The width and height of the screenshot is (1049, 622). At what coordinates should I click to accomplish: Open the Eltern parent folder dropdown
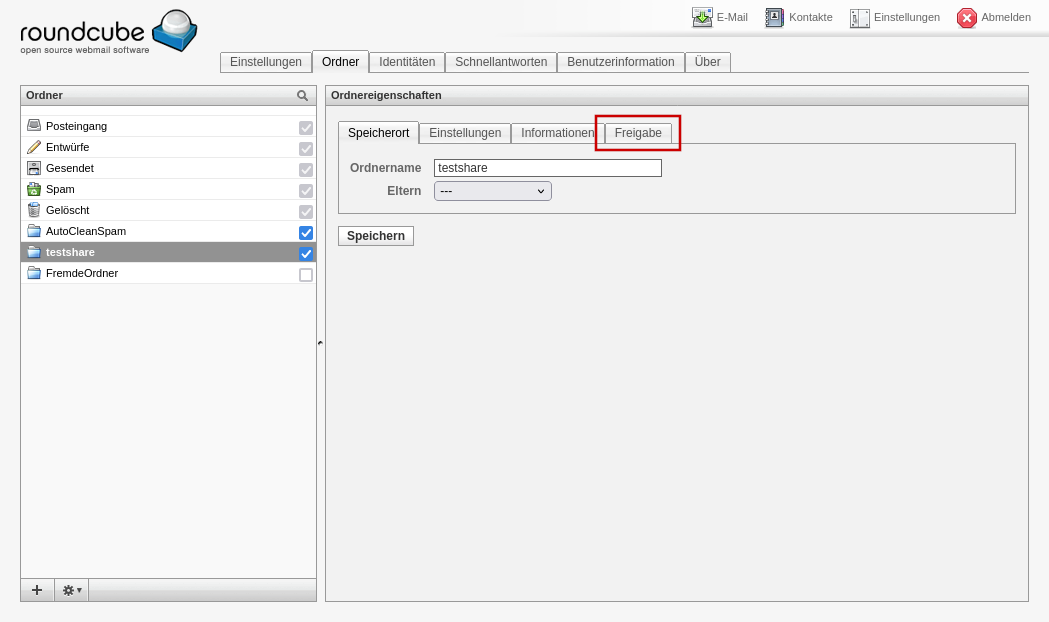492,191
